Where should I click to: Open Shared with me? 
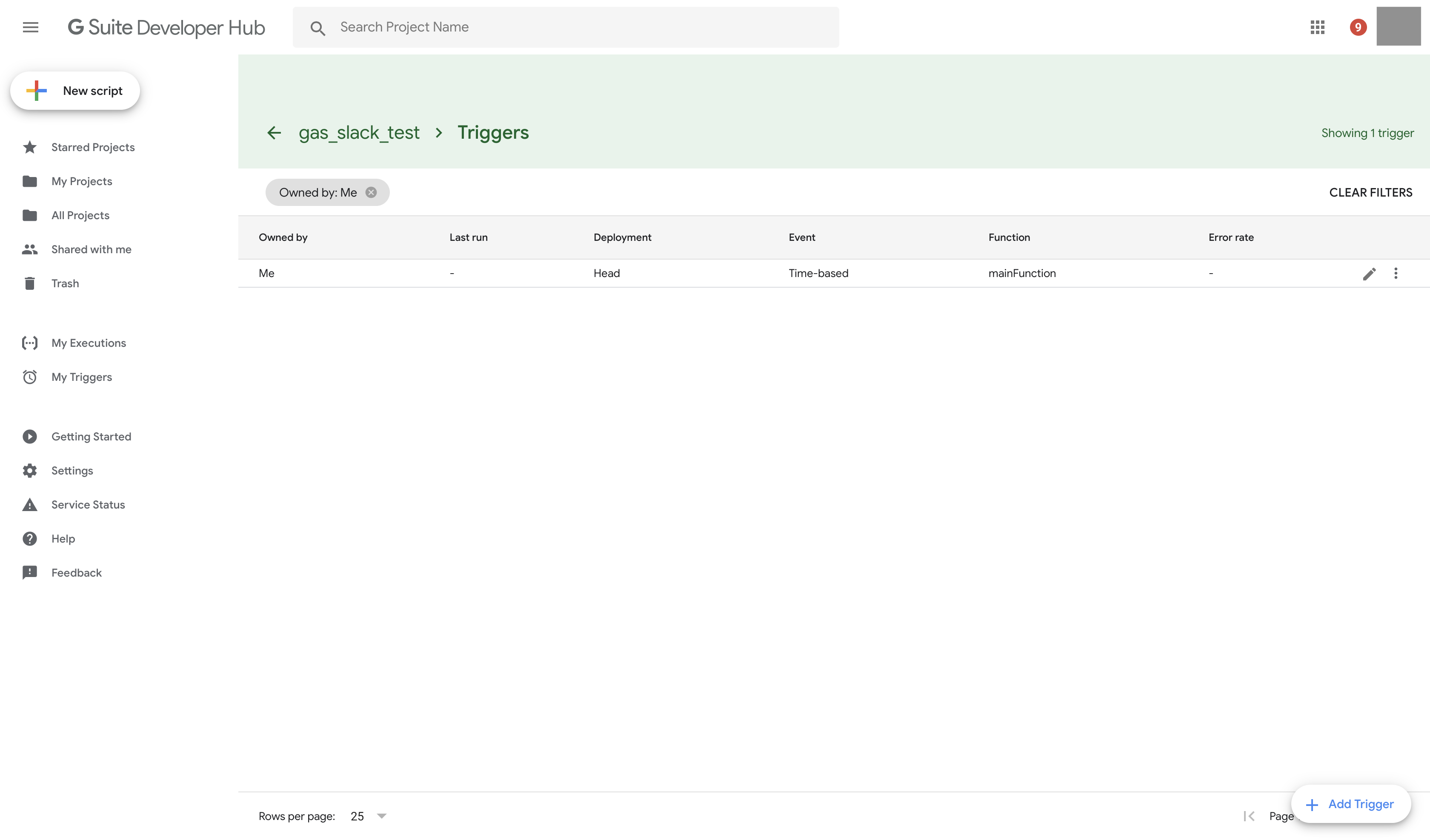(x=92, y=250)
